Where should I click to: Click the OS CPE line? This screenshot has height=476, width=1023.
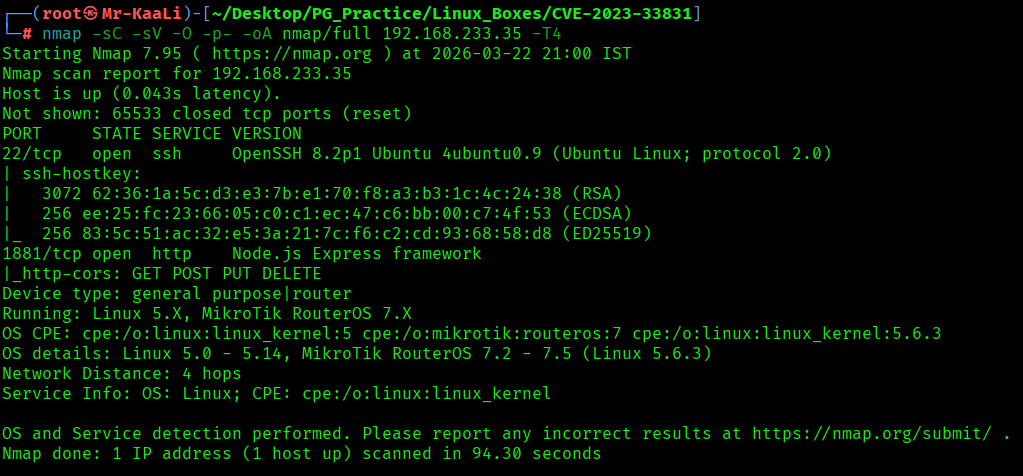[x=471, y=333]
